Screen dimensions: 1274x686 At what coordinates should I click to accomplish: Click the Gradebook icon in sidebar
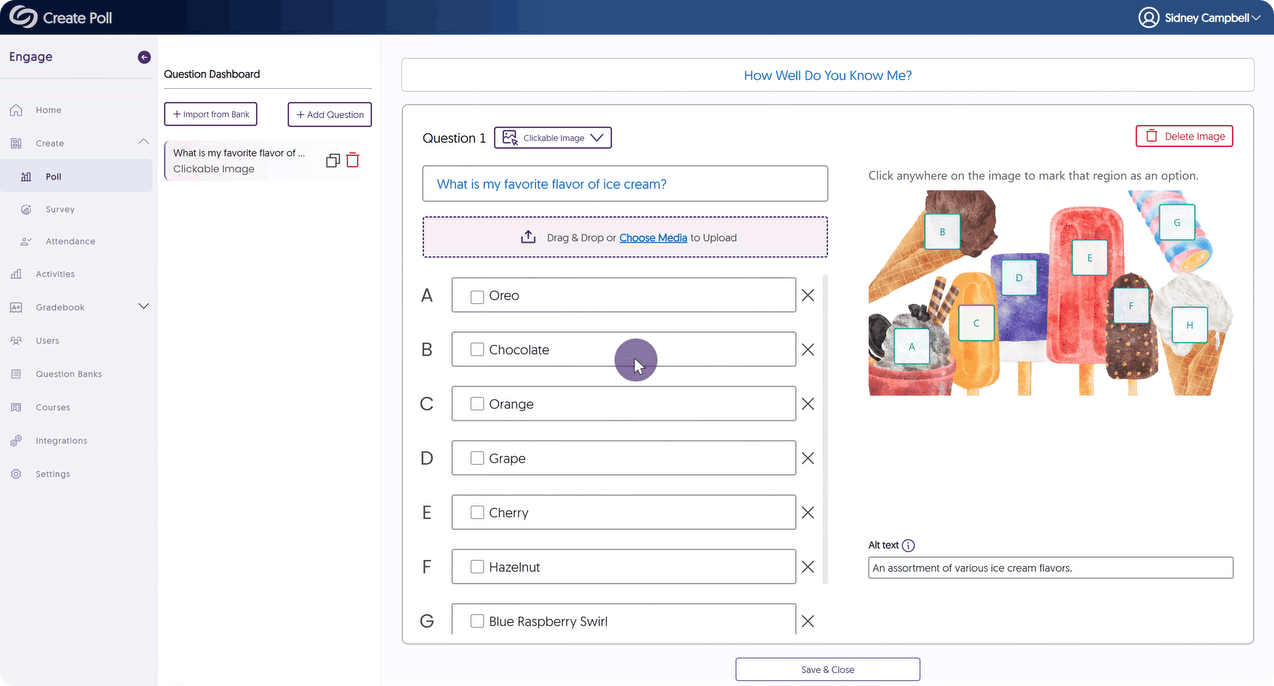tap(16, 307)
